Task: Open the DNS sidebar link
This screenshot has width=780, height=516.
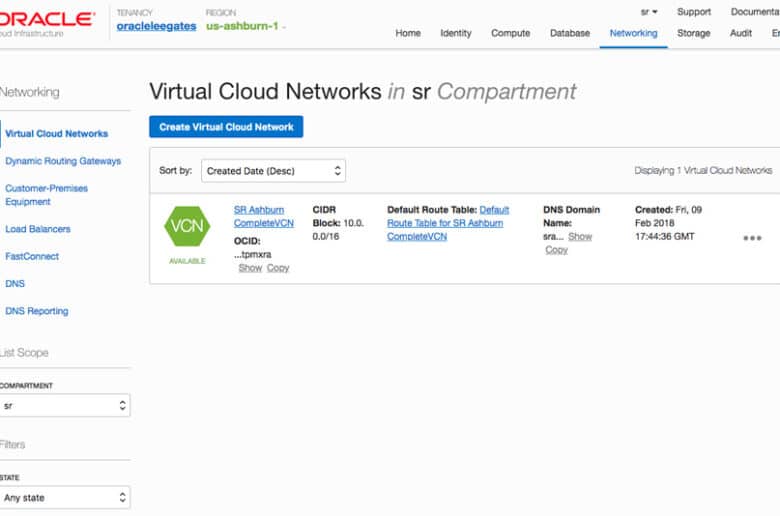Action: (x=15, y=284)
